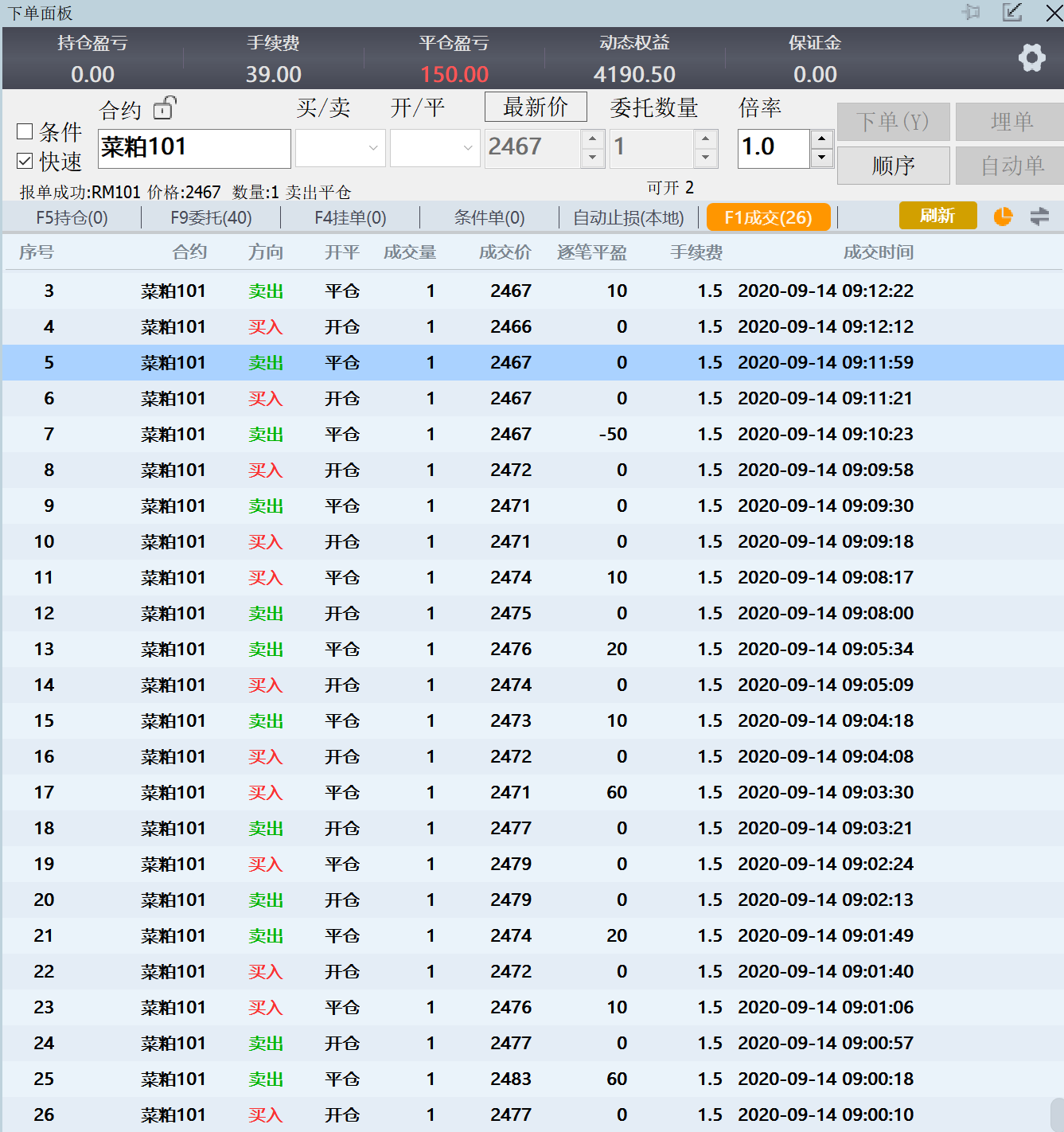Image resolution: width=1064 pixels, height=1132 pixels.
Task: Click the 委托数量 field showing 1
Action: click(652, 148)
